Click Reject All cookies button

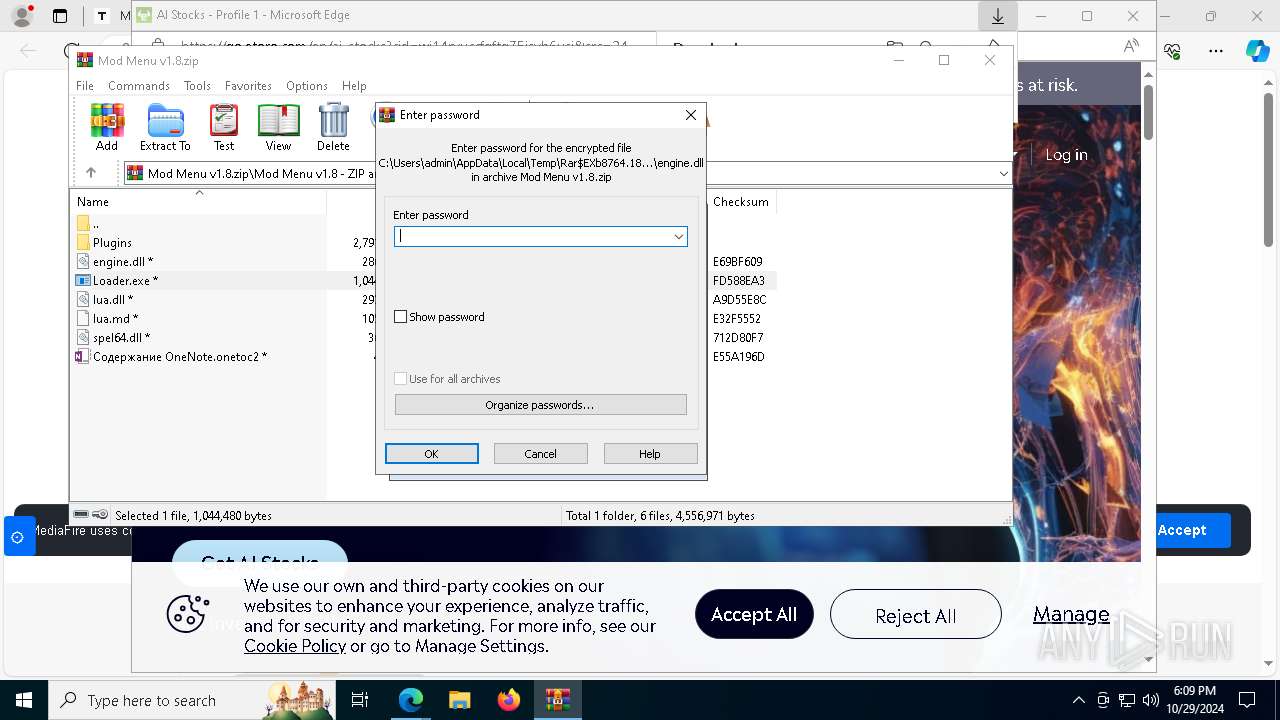click(916, 615)
